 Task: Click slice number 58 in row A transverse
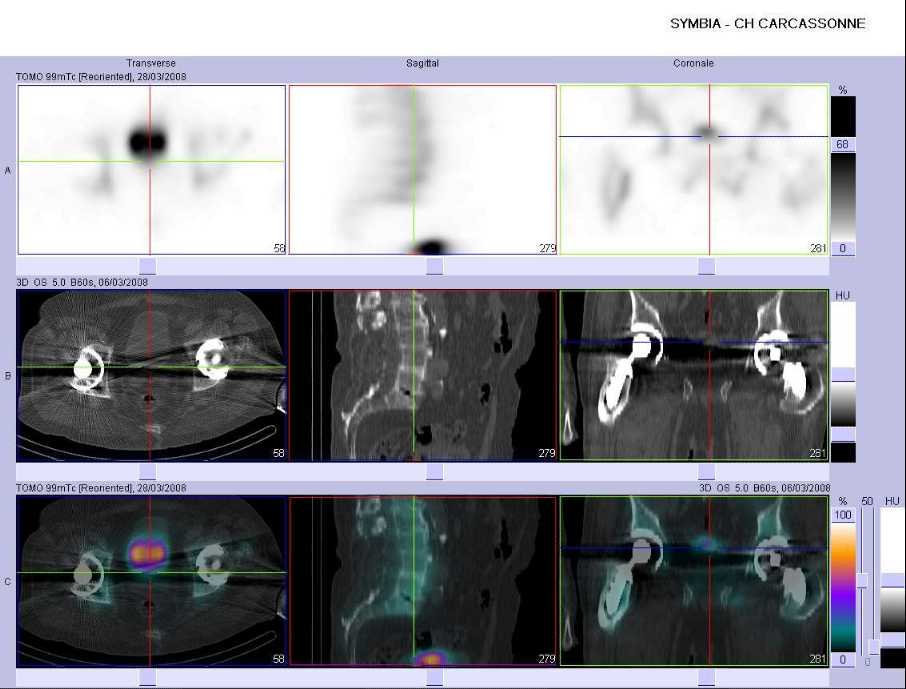click(x=279, y=248)
